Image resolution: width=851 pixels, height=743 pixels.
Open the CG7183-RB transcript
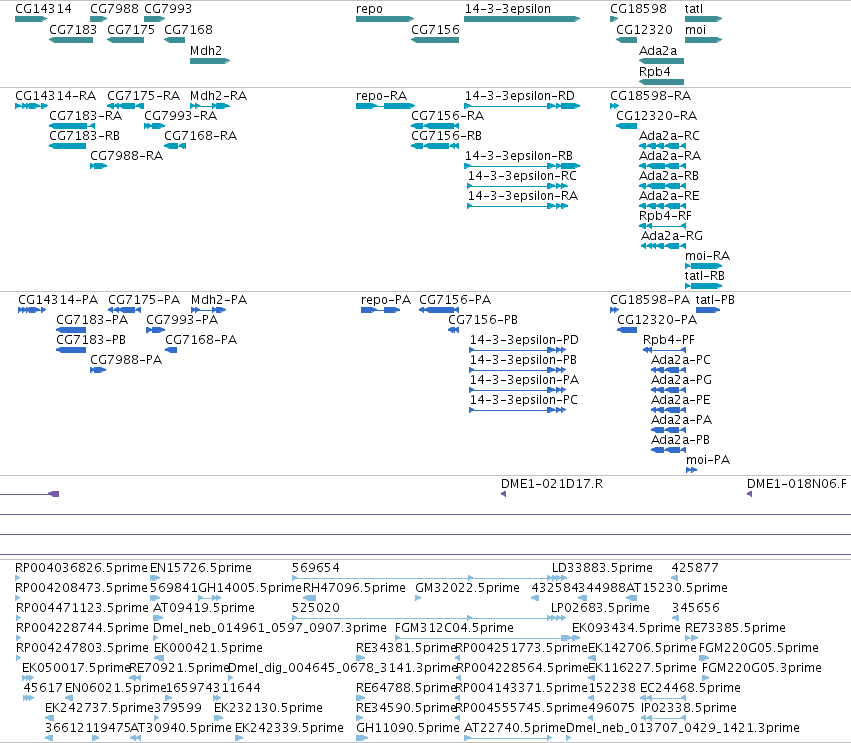pyautogui.click(x=67, y=146)
